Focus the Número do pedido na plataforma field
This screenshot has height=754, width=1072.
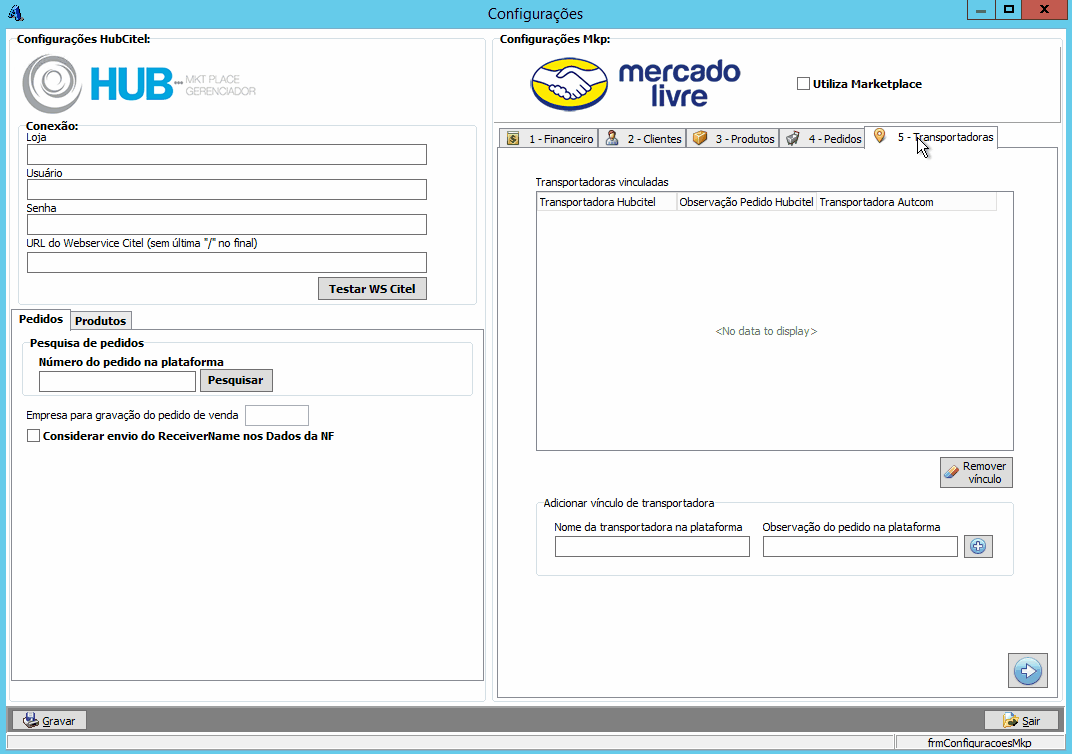pos(118,381)
